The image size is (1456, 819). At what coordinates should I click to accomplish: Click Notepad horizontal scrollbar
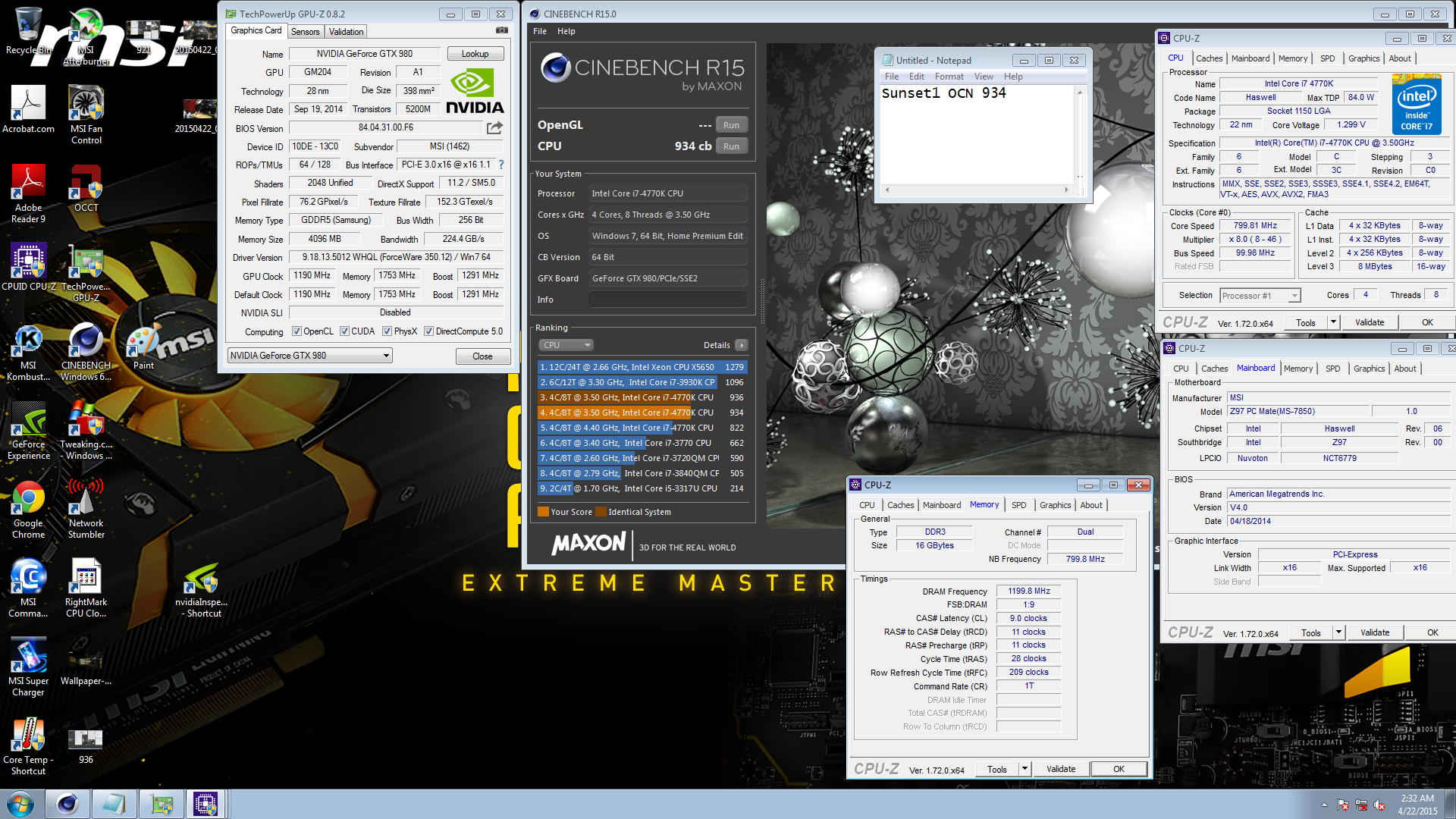tap(977, 190)
